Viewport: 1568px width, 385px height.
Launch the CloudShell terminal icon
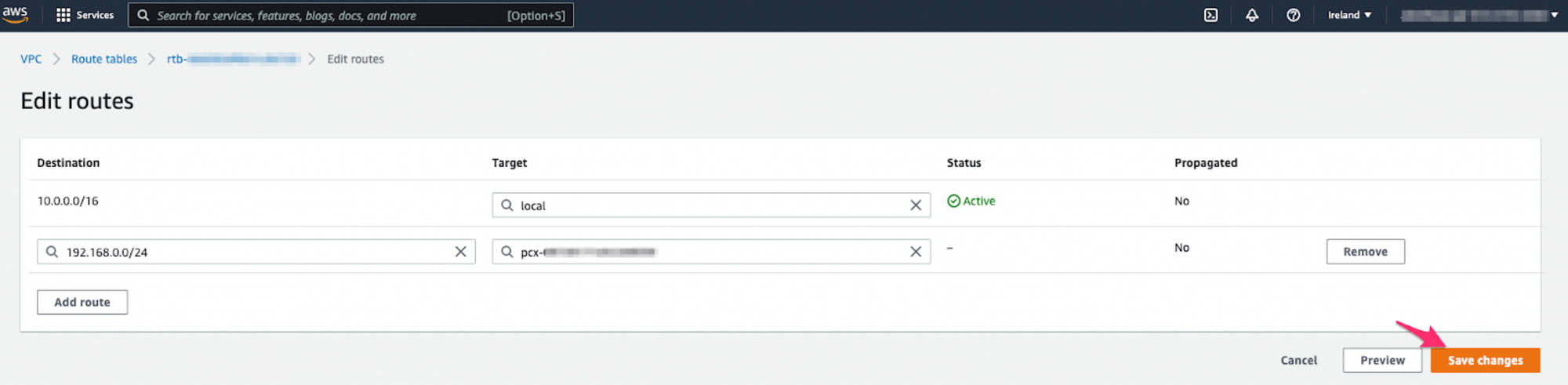(x=1210, y=15)
